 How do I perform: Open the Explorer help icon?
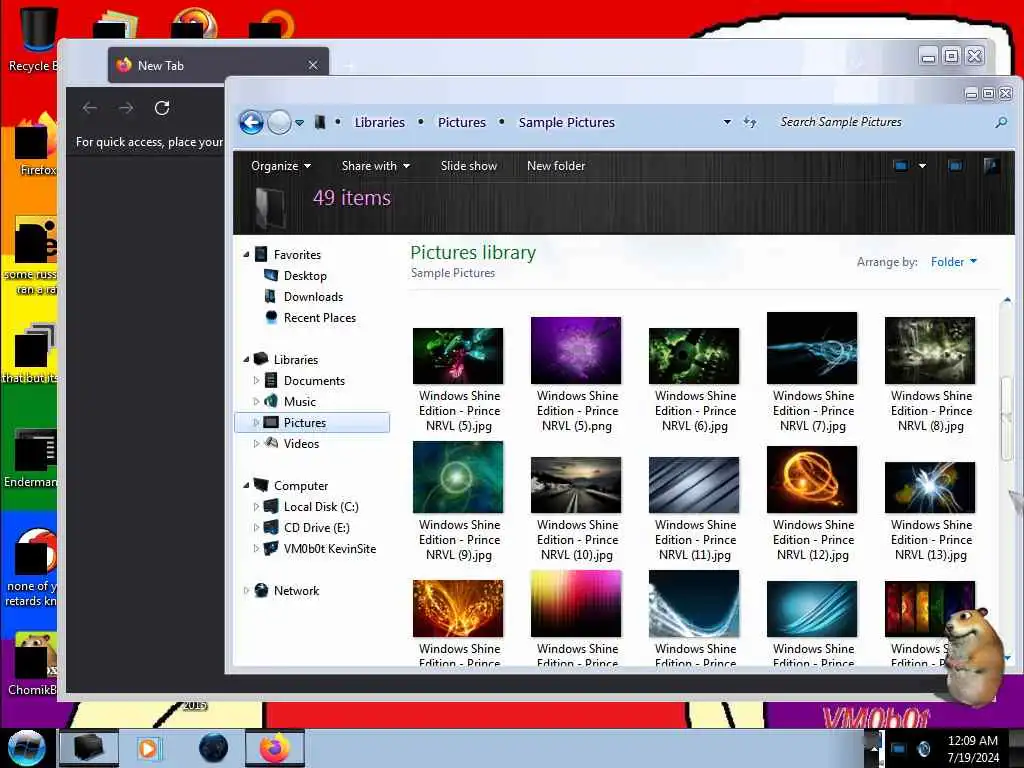coord(991,166)
